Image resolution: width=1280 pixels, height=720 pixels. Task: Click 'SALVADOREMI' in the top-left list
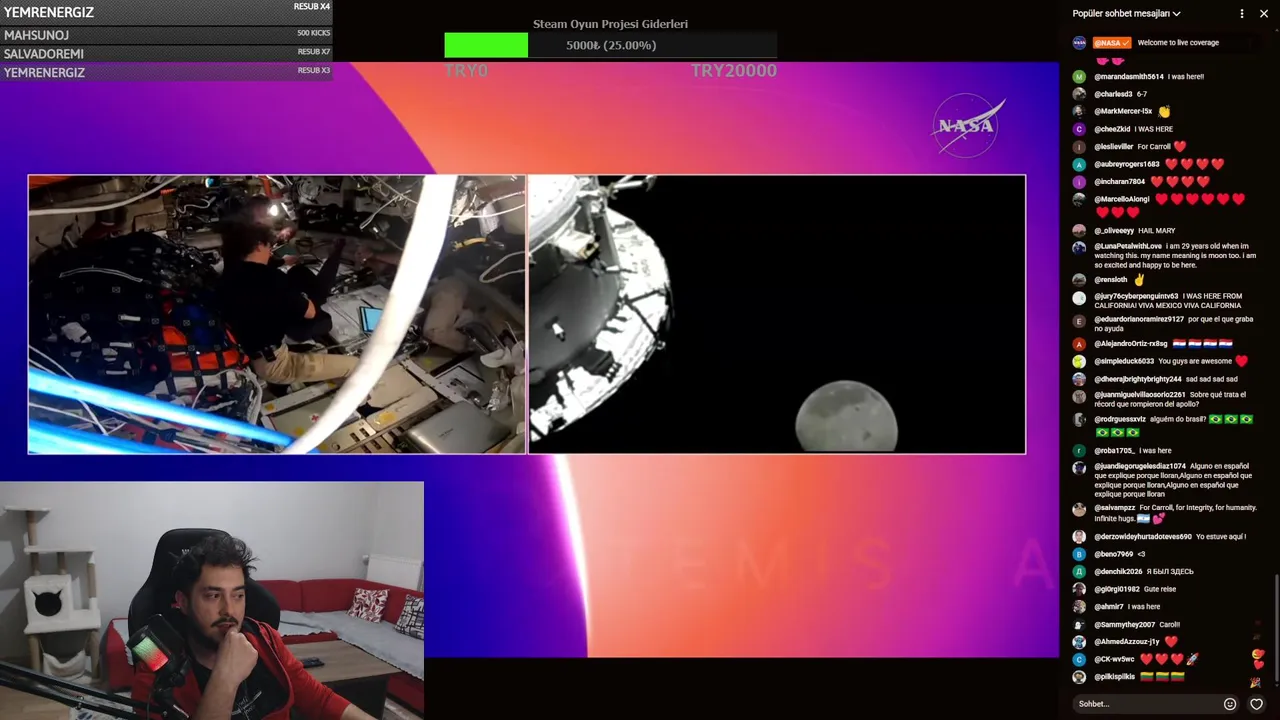tap(44, 54)
